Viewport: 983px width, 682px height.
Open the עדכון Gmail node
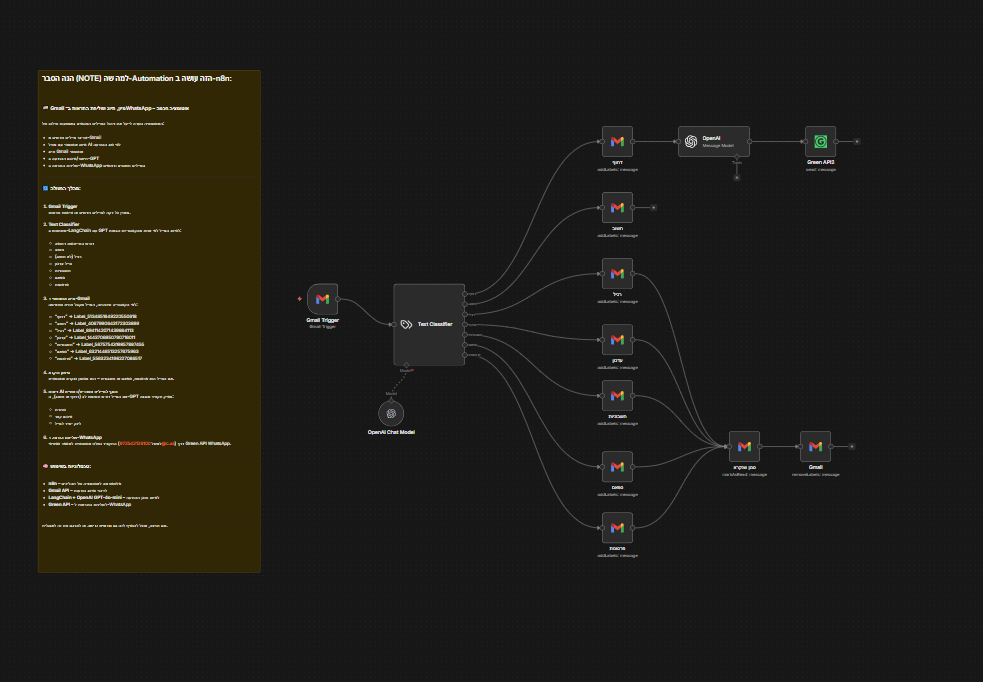coord(617,340)
